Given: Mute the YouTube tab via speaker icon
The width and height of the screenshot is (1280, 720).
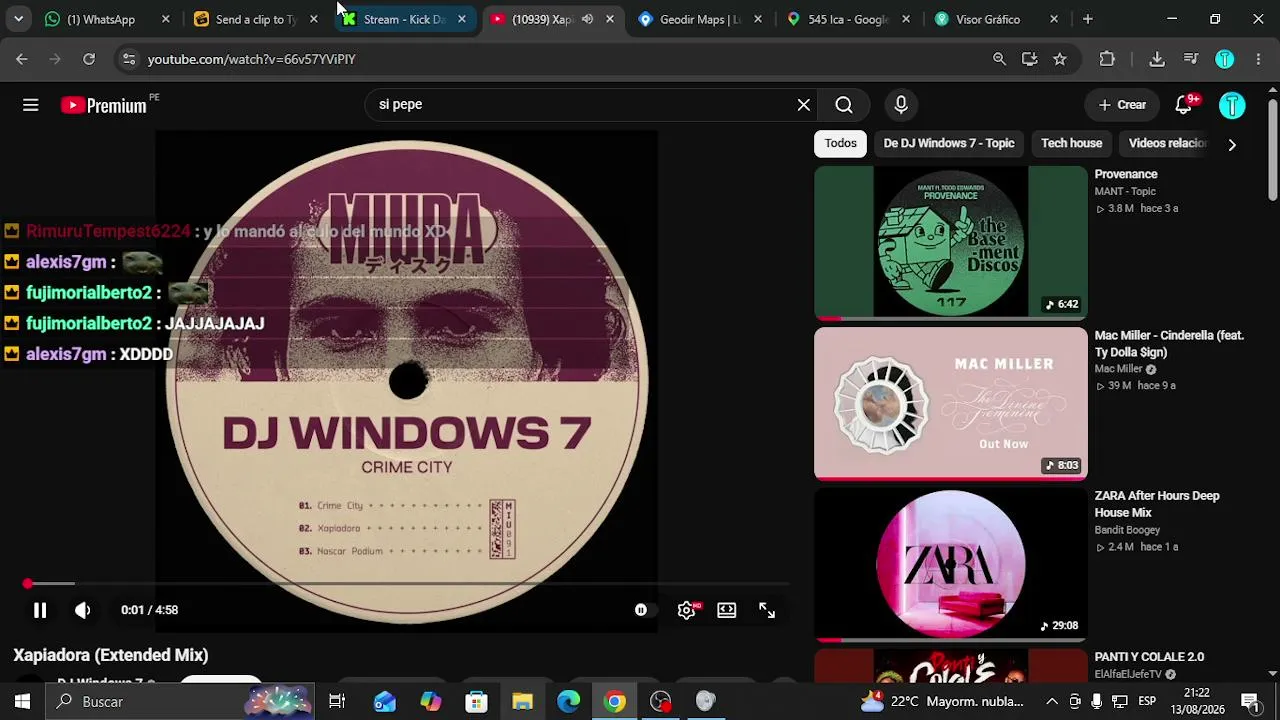Looking at the screenshot, I should 588,19.
